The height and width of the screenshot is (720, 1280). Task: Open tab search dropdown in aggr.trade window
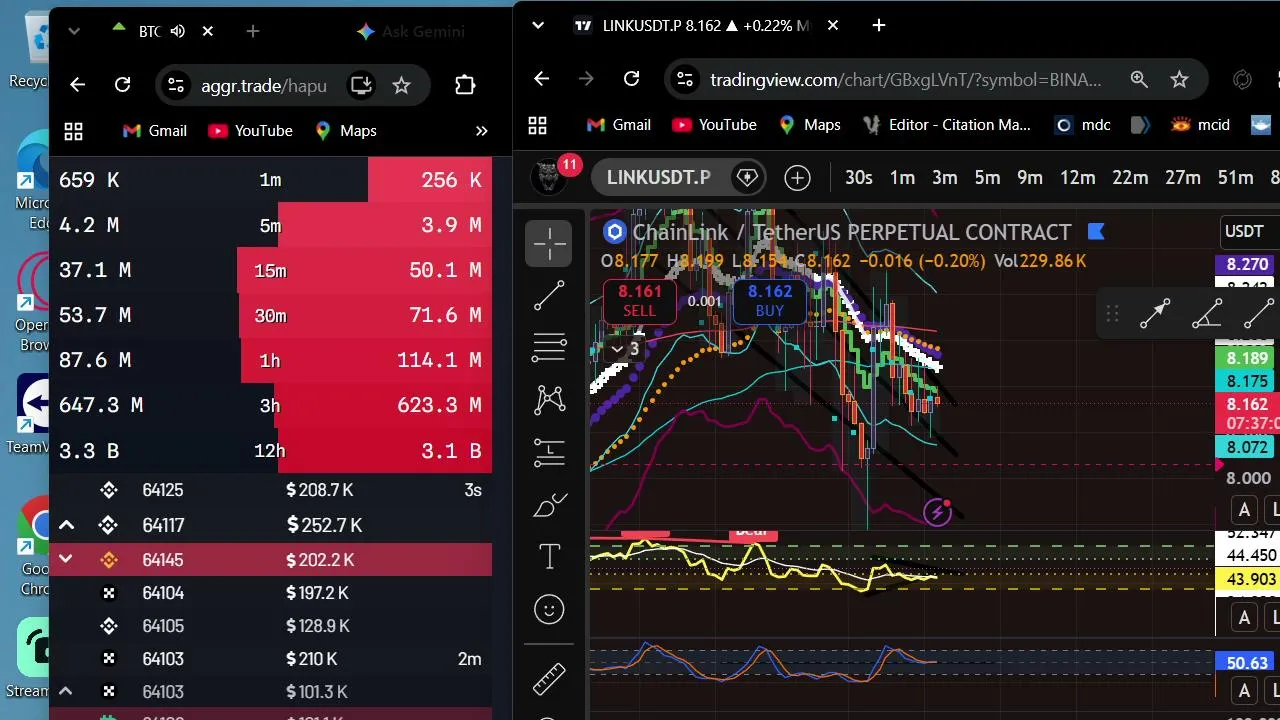click(74, 31)
